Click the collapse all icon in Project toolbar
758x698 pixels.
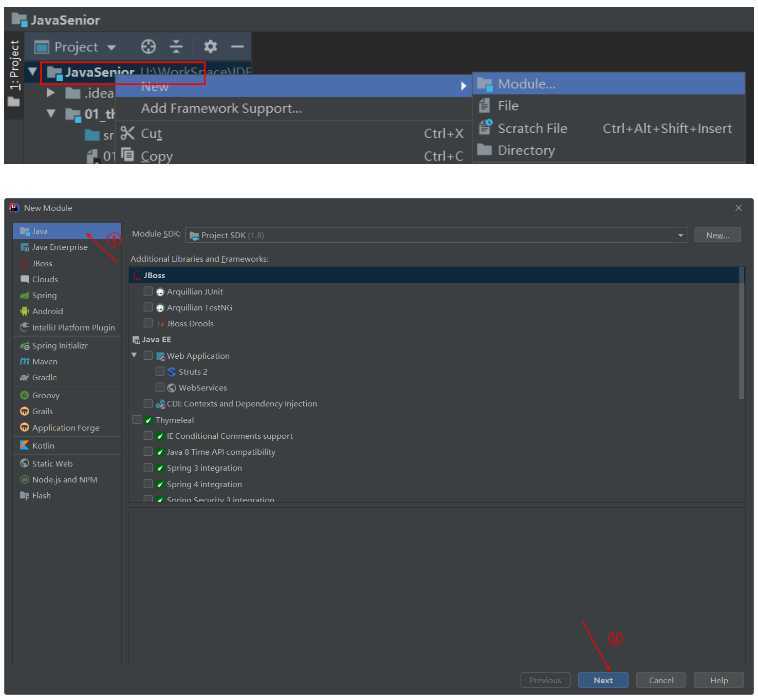click(x=176, y=47)
